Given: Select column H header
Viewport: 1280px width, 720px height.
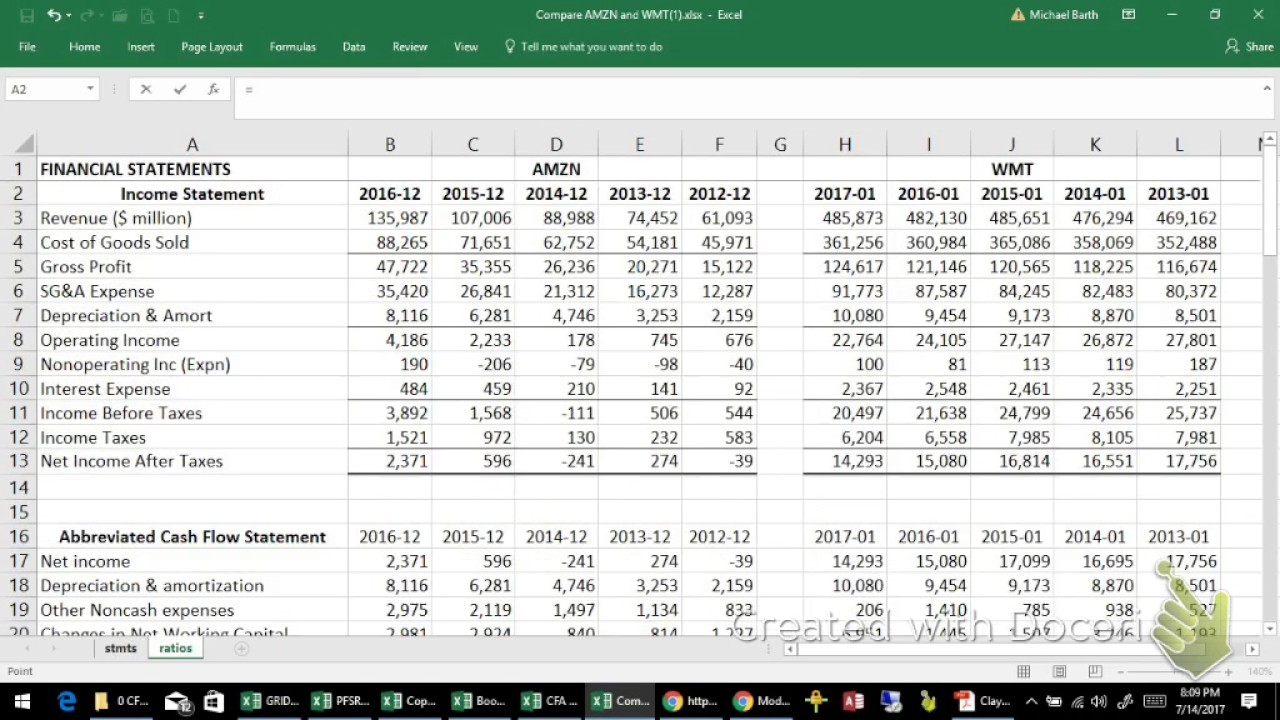Looking at the screenshot, I should [x=845, y=145].
